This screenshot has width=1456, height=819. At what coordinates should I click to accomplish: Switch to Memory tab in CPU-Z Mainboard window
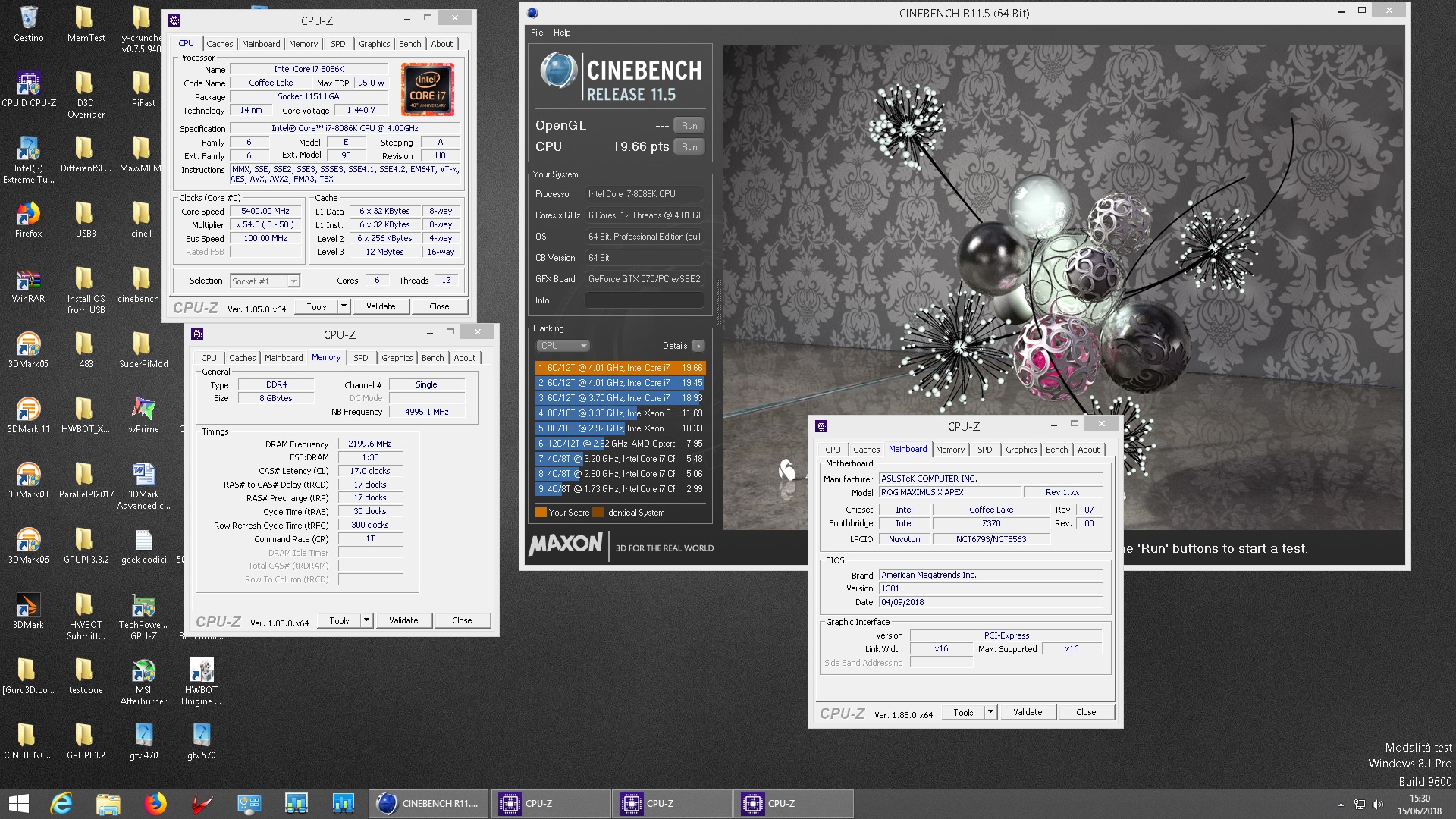tap(950, 450)
